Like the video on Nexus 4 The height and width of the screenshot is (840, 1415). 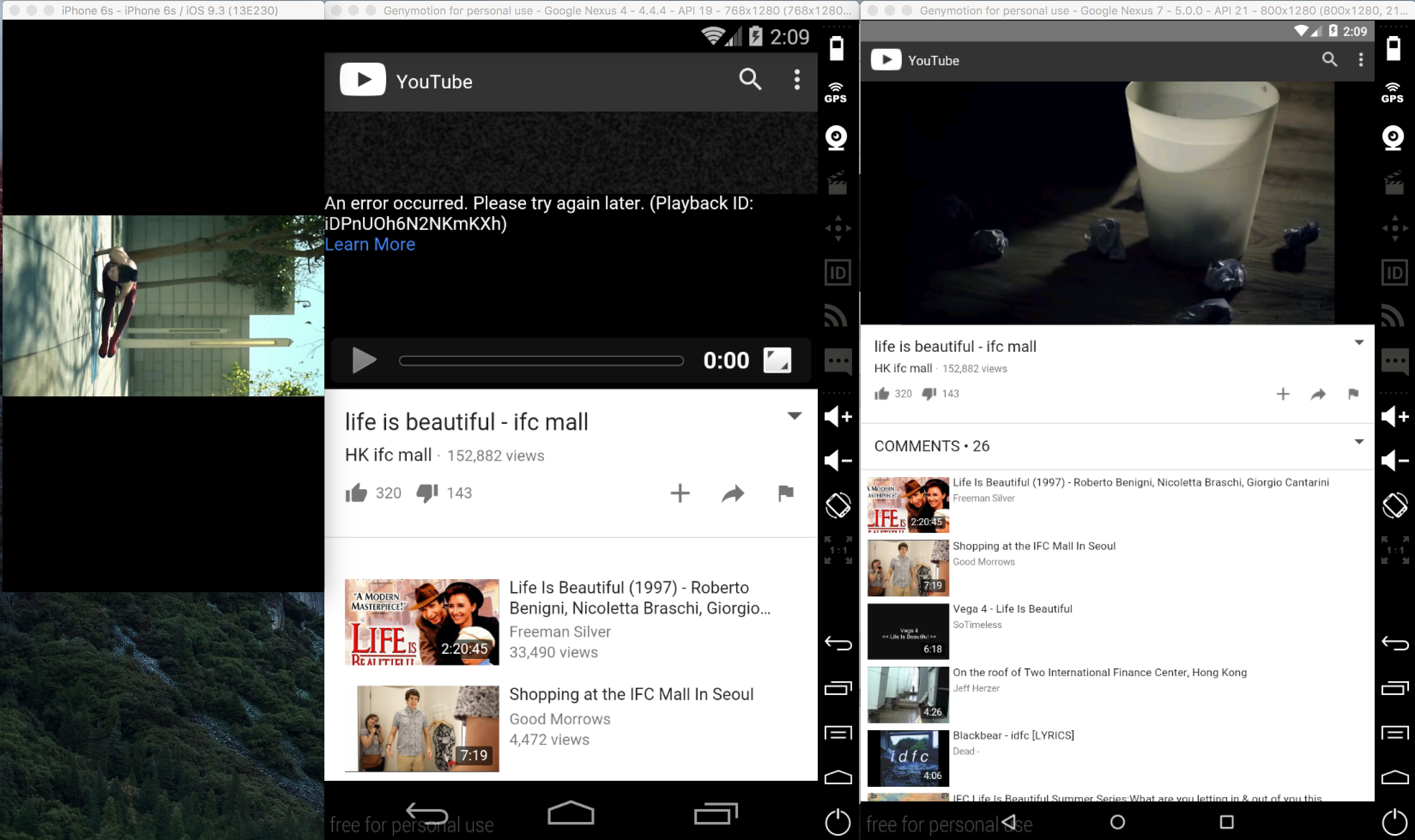click(x=357, y=493)
